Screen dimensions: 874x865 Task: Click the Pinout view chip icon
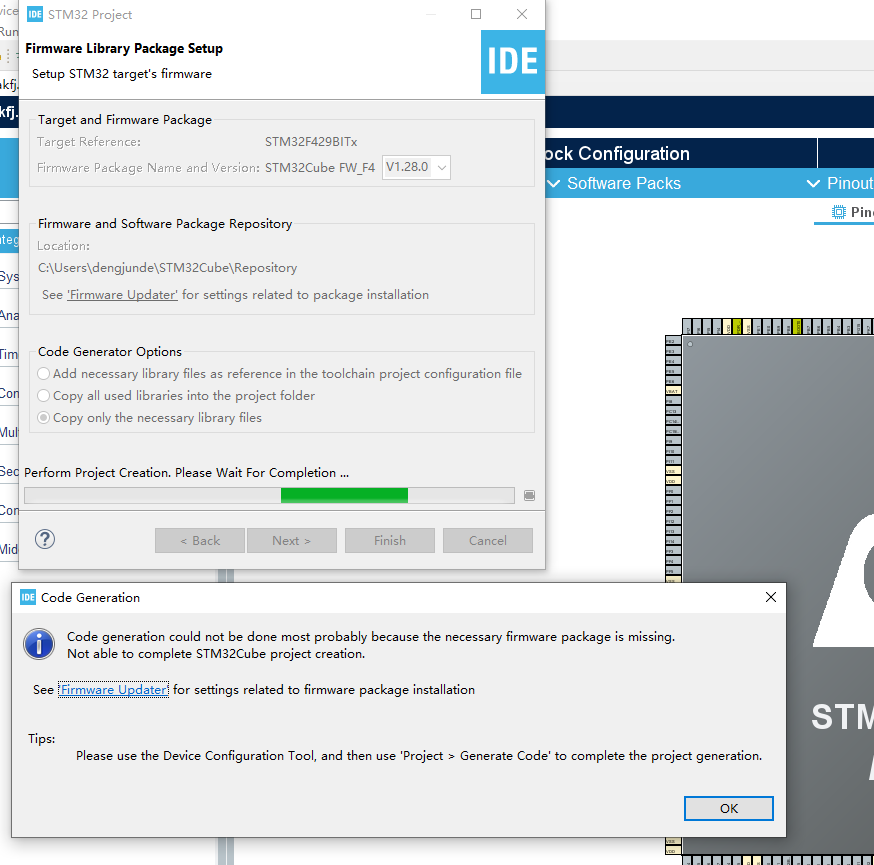coord(838,212)
